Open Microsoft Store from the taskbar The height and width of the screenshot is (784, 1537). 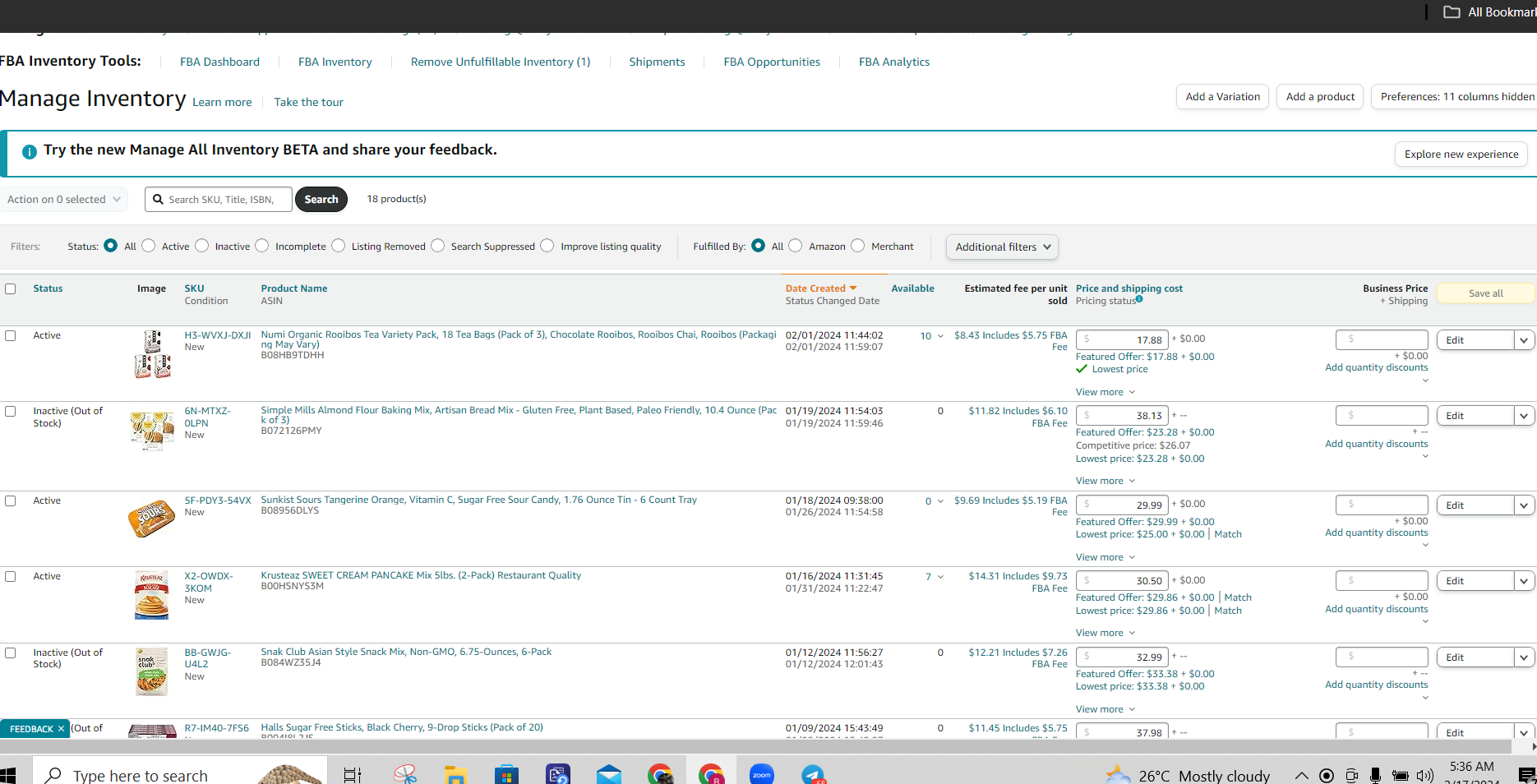(506, 775)
